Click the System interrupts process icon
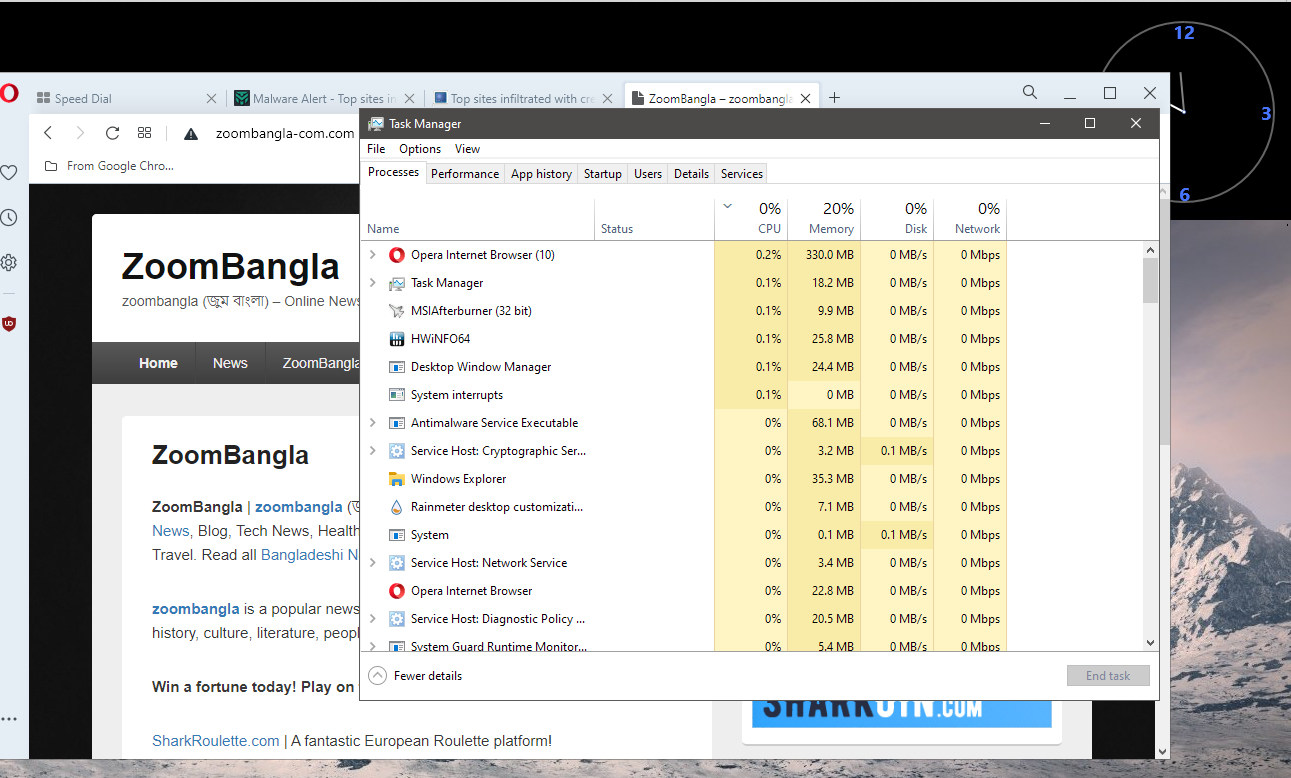1291x778 pixels. point(396,395)
